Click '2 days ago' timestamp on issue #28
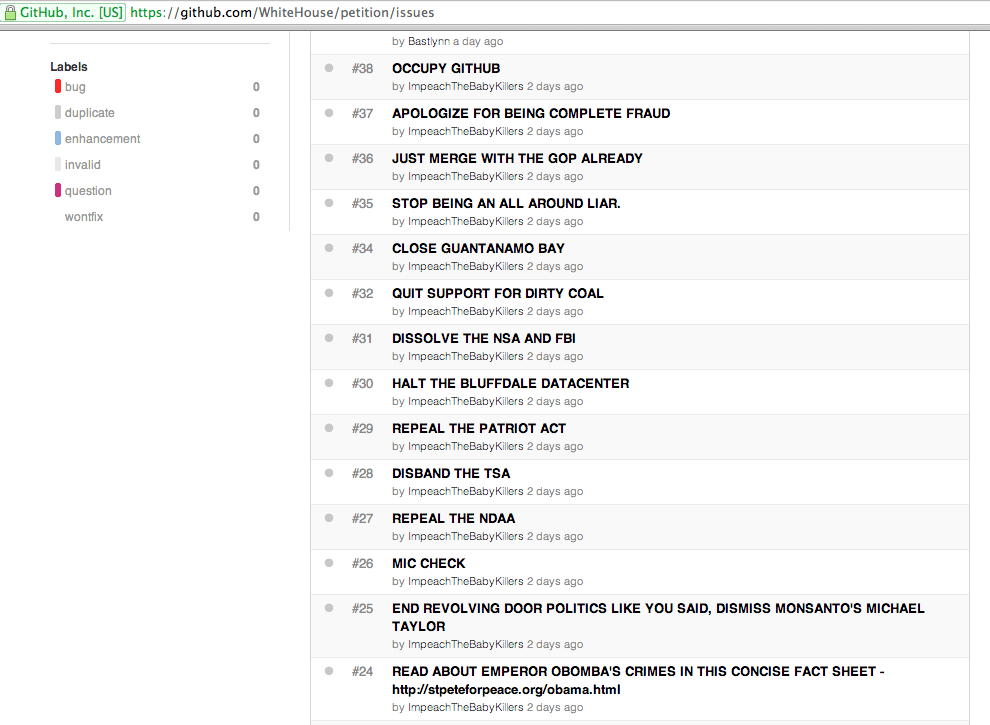Screen dimensions: 990x725 [x=555, y=491]
